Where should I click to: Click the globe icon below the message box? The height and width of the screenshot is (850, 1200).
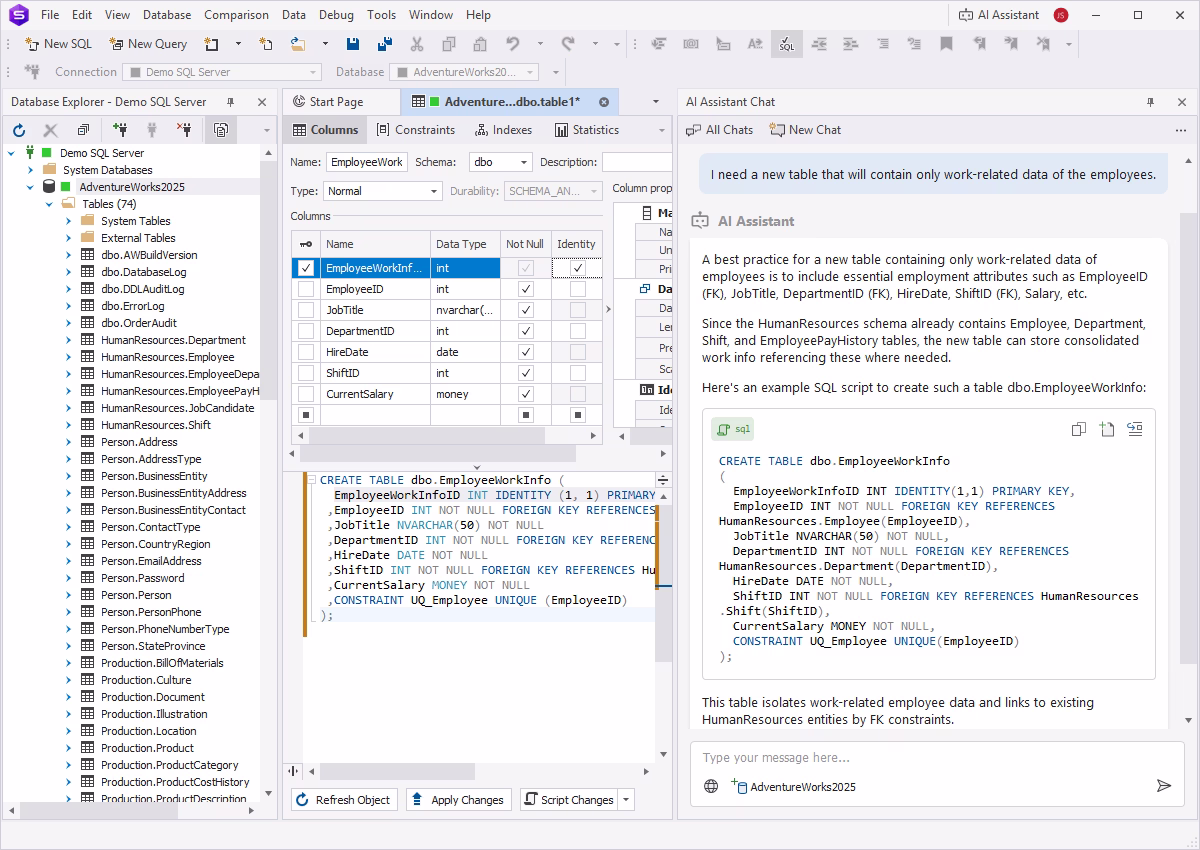coord(711,786)
